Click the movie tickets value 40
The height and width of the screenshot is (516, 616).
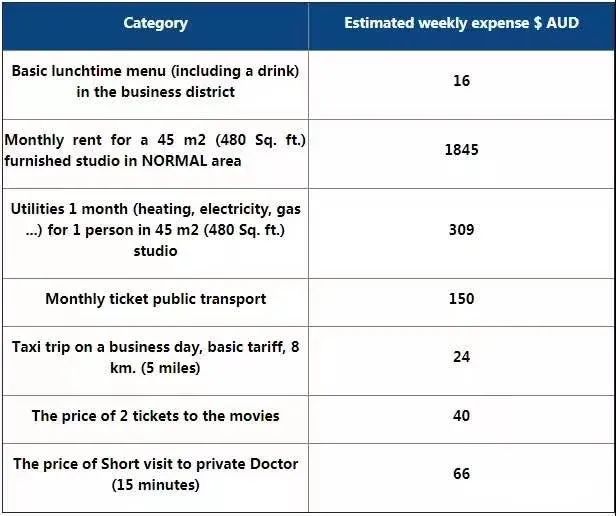461,416
